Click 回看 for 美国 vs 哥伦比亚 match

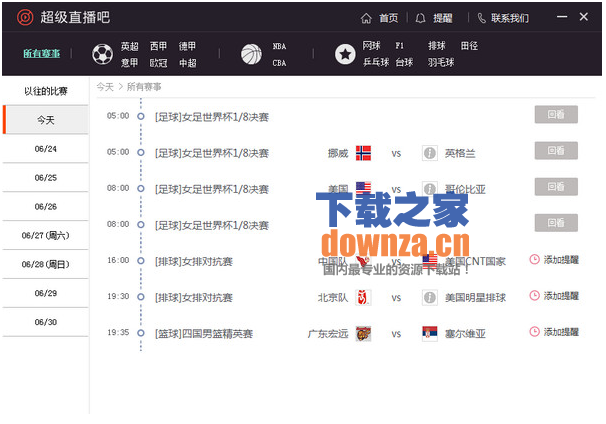coord(556,187)
